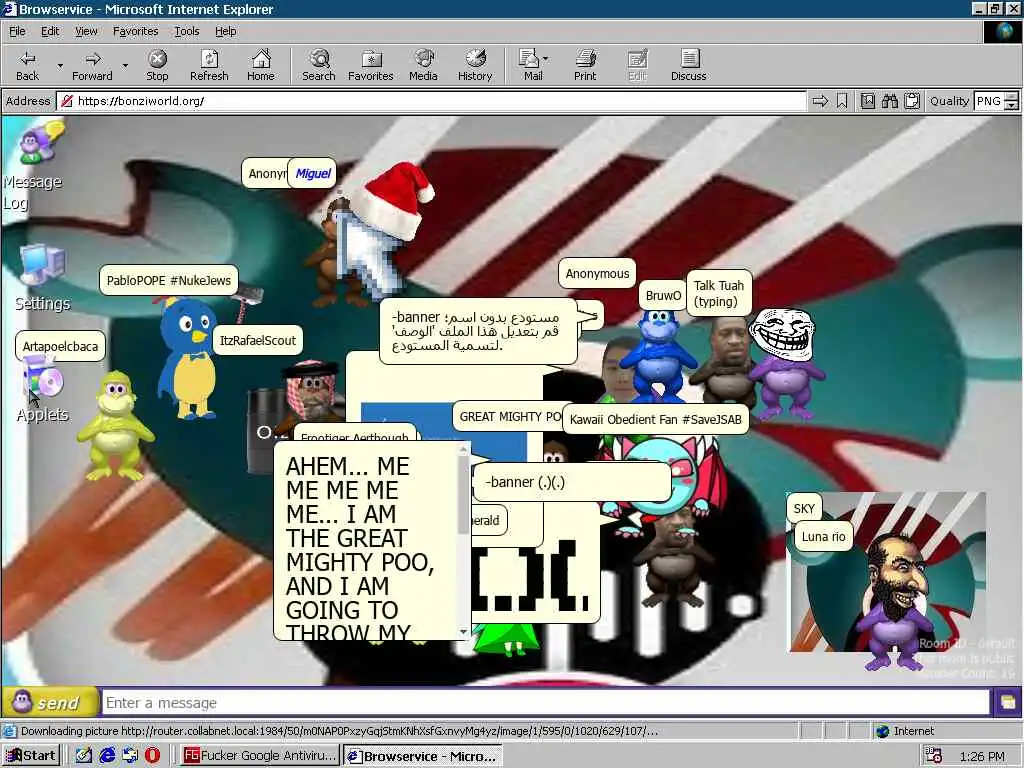Click the Quality PNG selector field

click(x=989, y=101)
